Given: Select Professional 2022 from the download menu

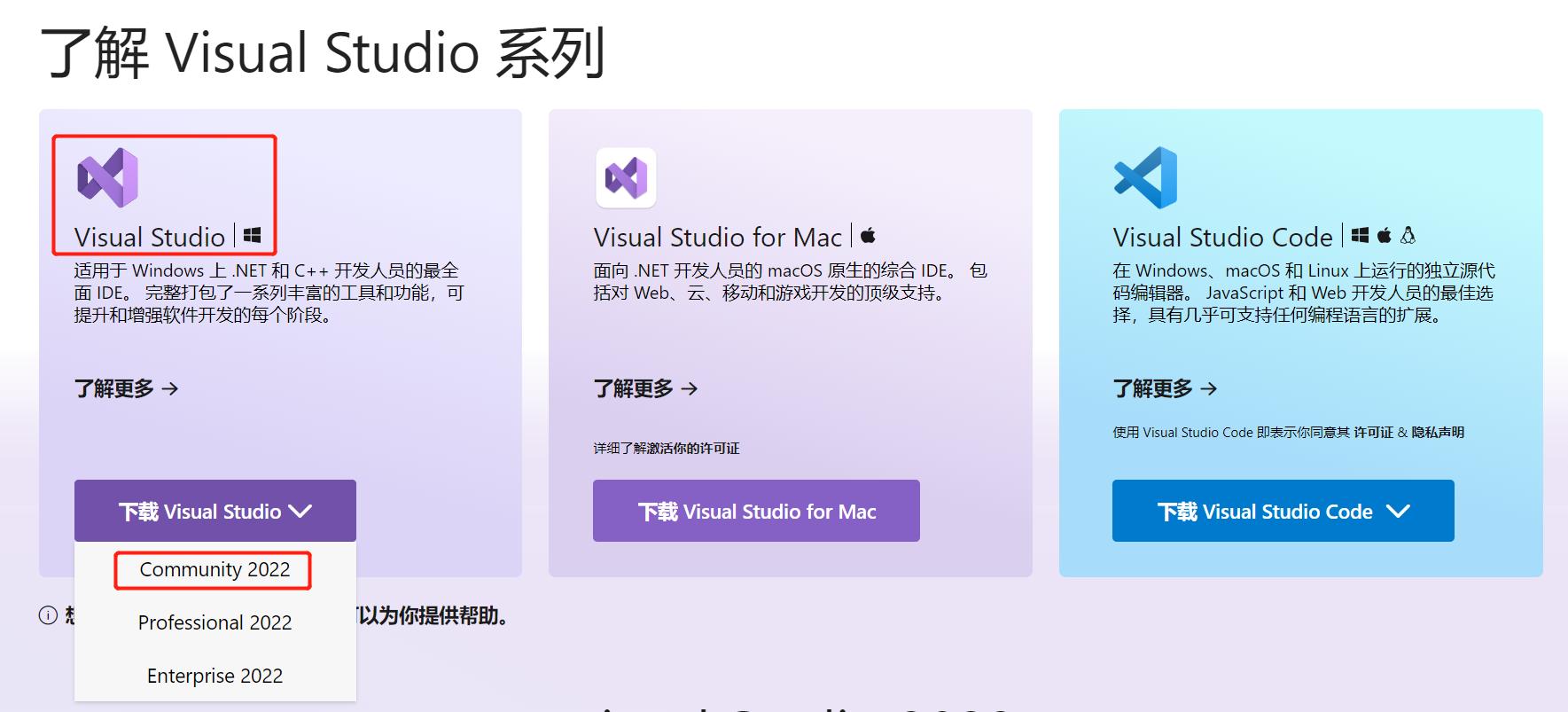Looking at the screenshot, I should [x=215, y=622].
